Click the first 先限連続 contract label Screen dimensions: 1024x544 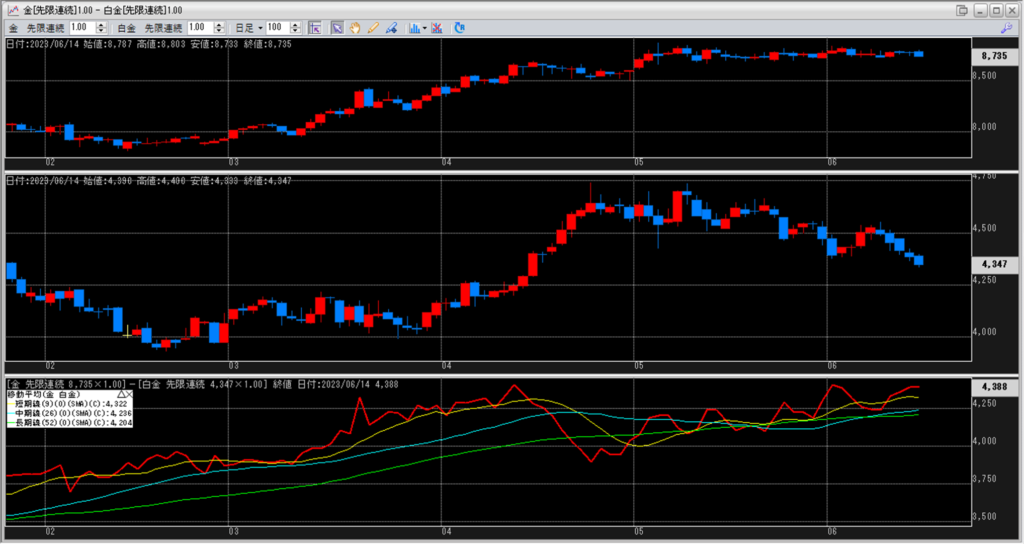pyautogui.click(x=46, y=27)
